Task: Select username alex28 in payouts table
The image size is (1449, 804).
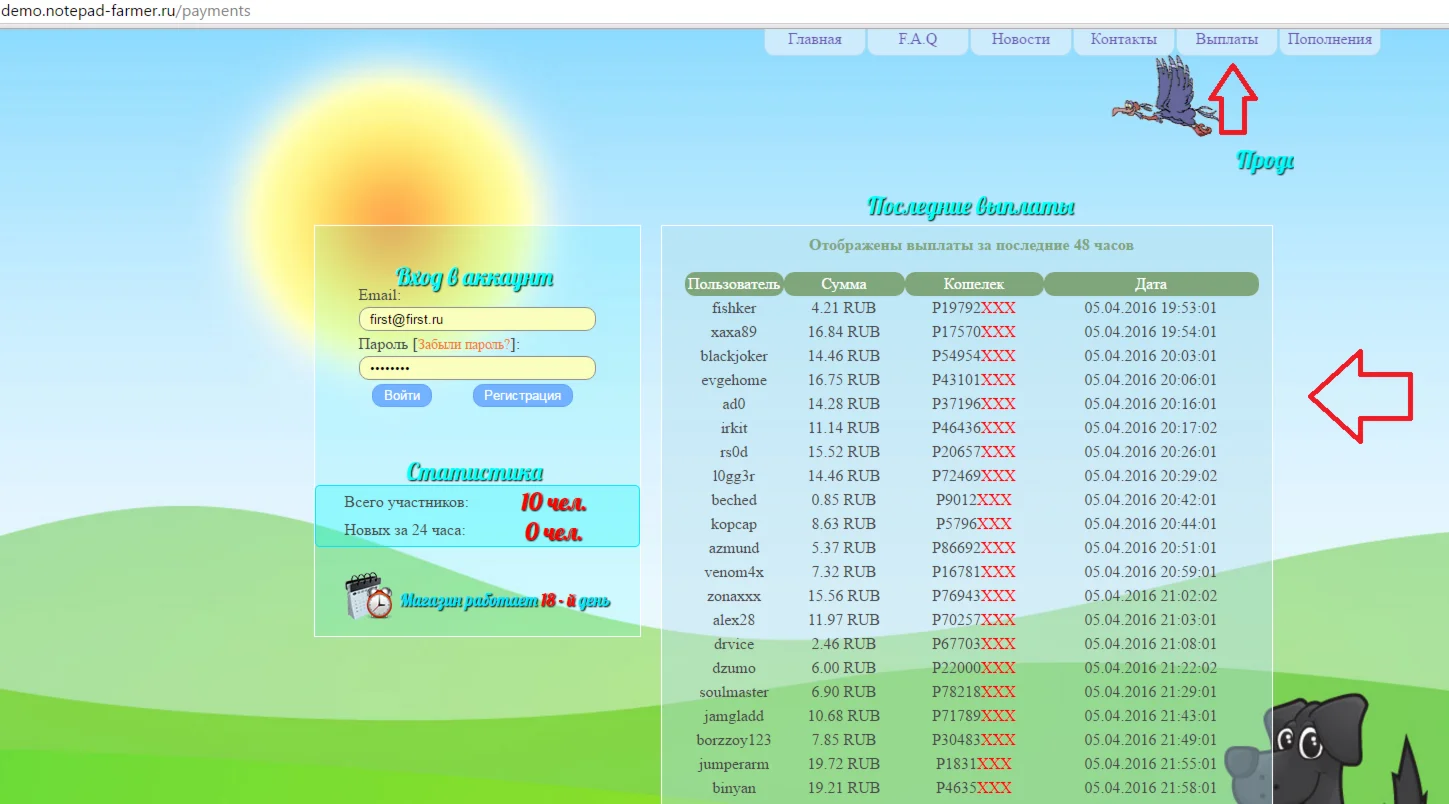Action: pos(734,620)
